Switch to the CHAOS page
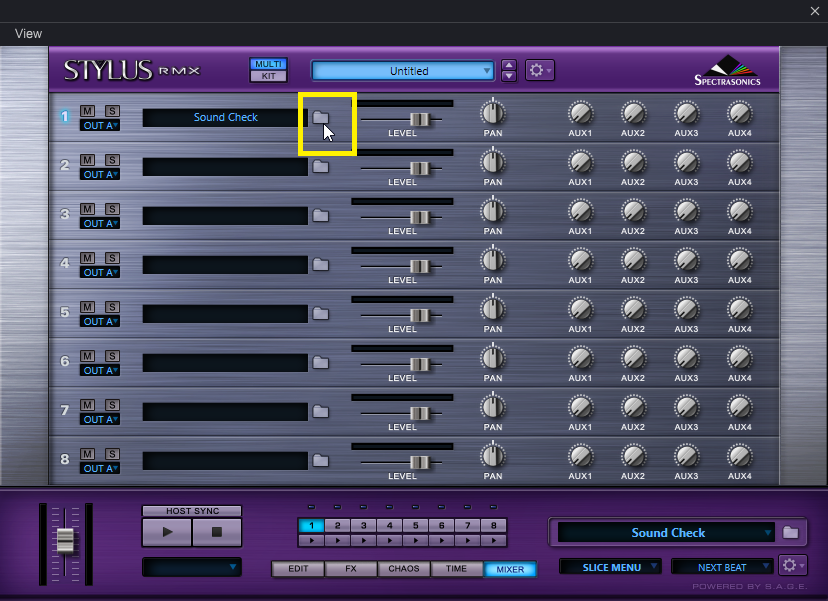Image resolution: width=828 pixels, height=601 pixels. tap(403, 569)
